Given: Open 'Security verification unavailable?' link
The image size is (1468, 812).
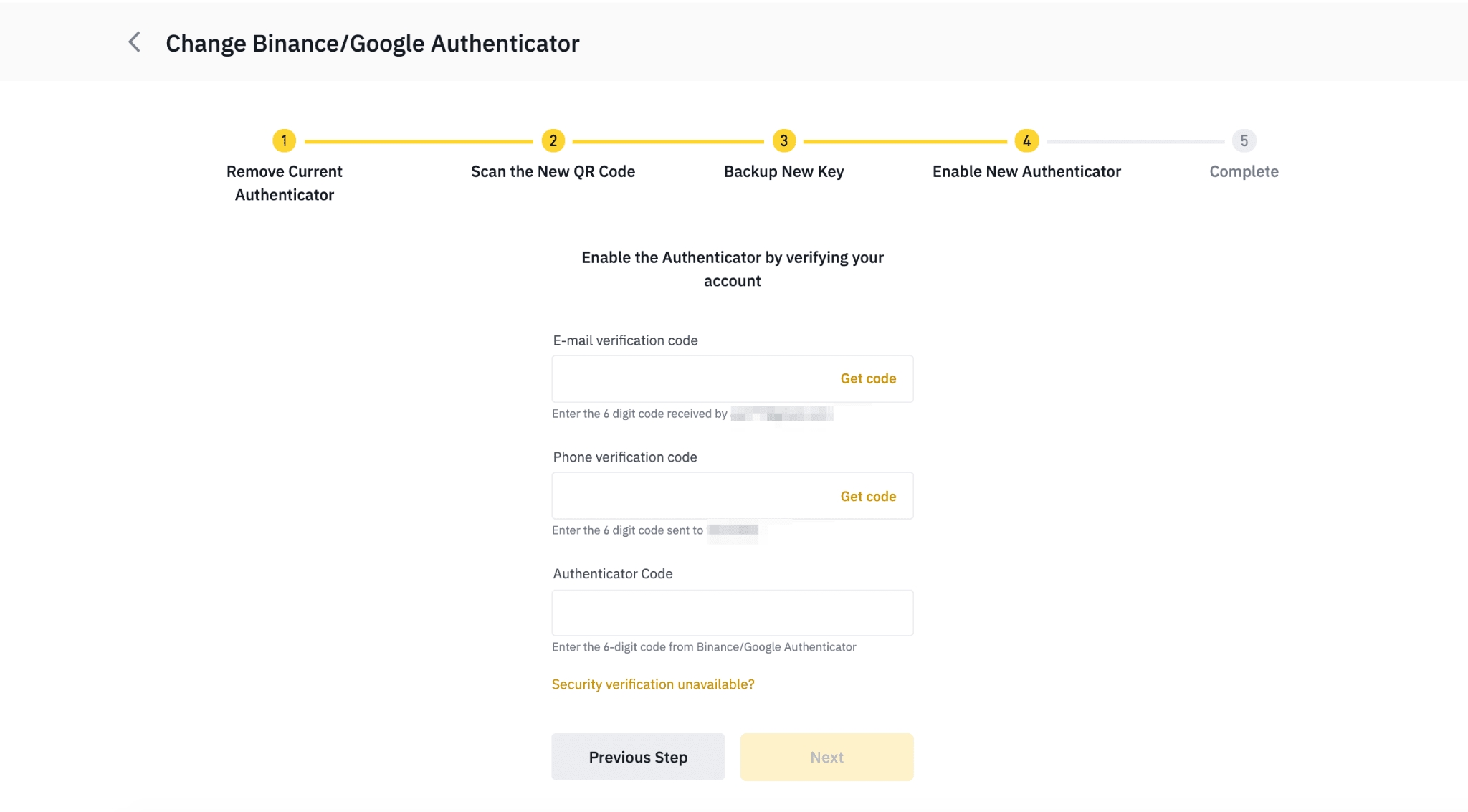Looking at the screenshot, I should pos(653,684).
